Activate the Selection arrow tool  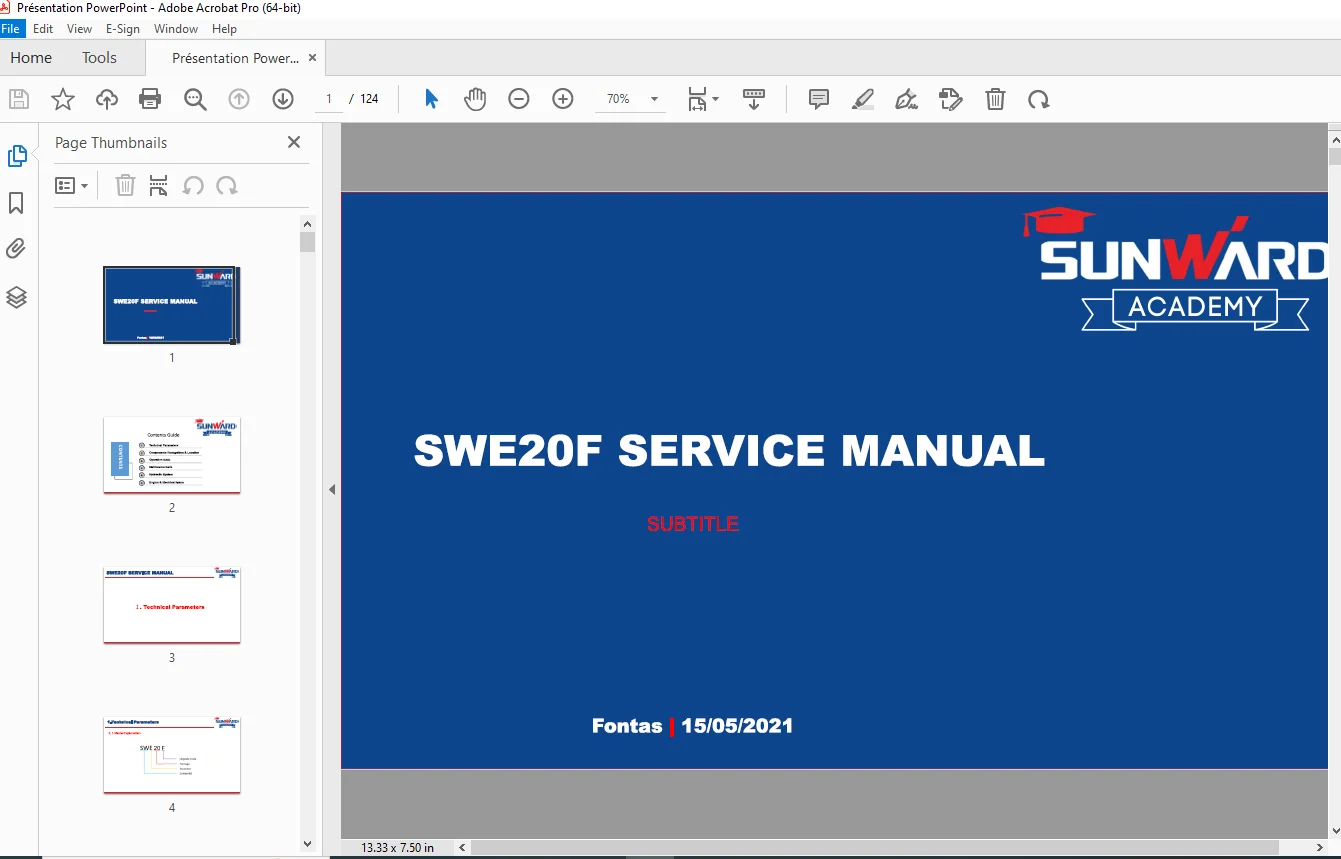(431, 99)
